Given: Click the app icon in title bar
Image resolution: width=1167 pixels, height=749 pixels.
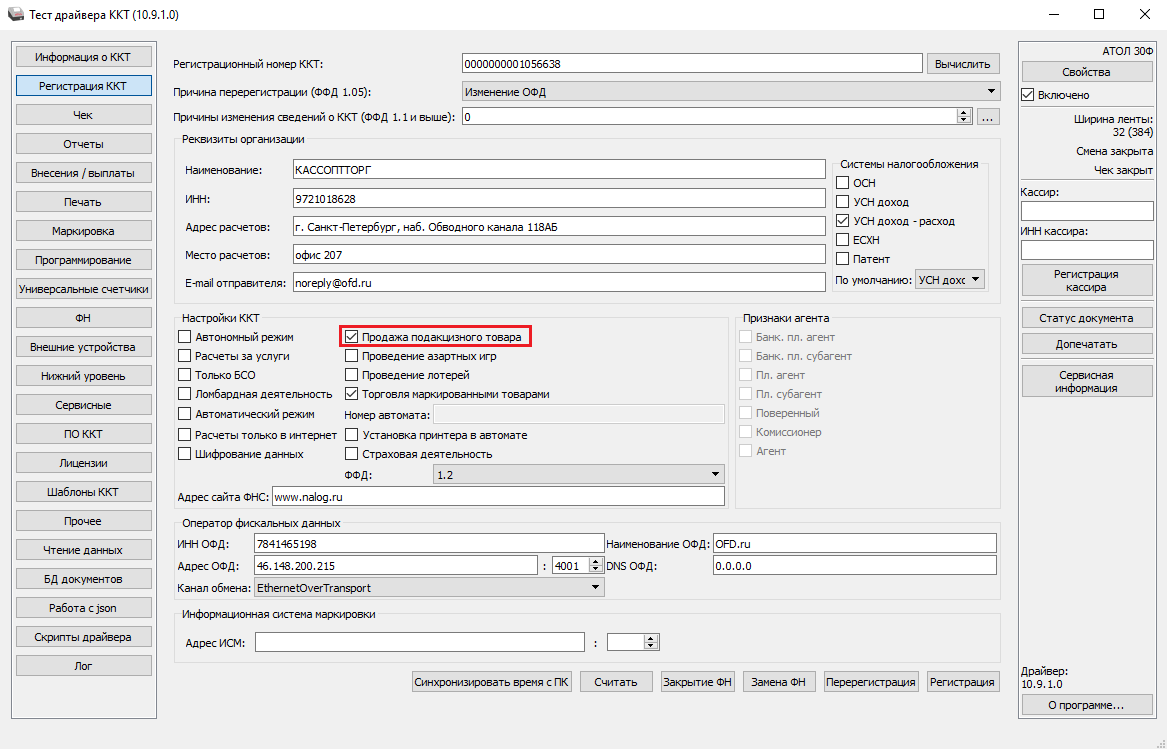Looking at the screenshot, I should pos(14,15).
